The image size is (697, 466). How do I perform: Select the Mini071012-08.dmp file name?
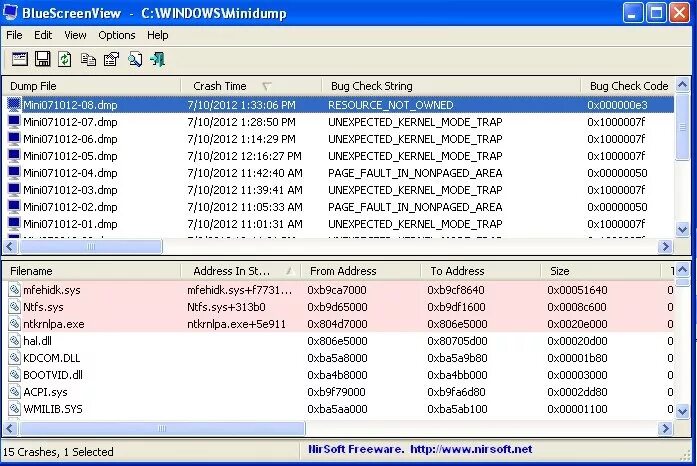tap(70, 105)
